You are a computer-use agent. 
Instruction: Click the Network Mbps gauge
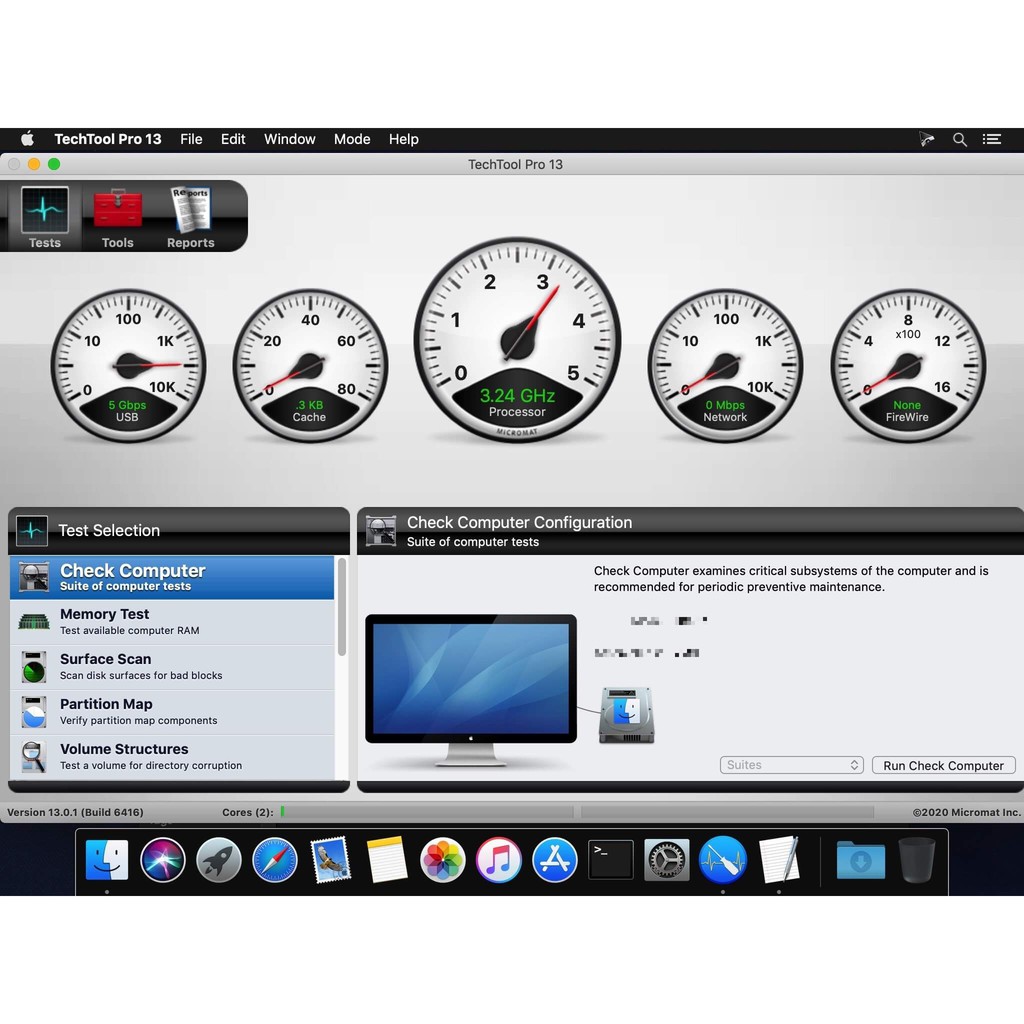(726, 366)
